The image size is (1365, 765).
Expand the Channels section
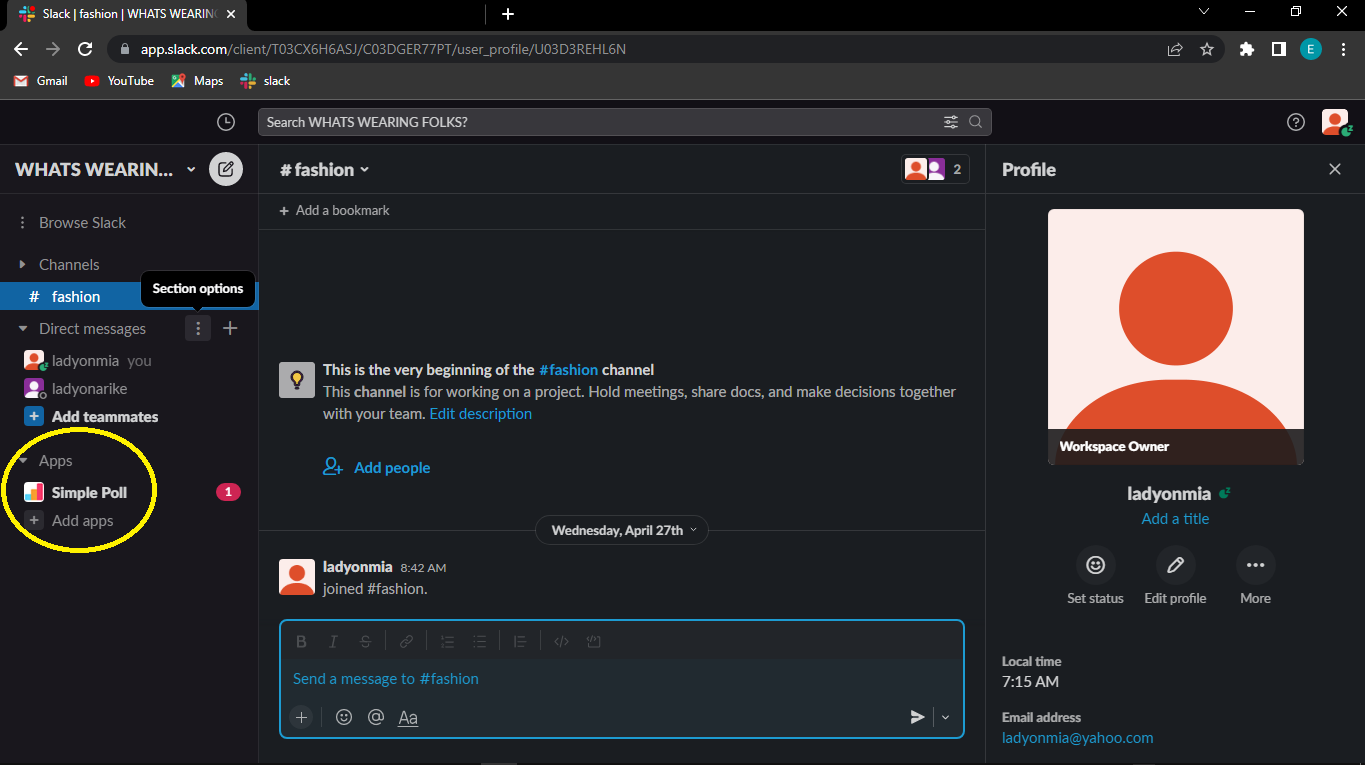(22, 264)
